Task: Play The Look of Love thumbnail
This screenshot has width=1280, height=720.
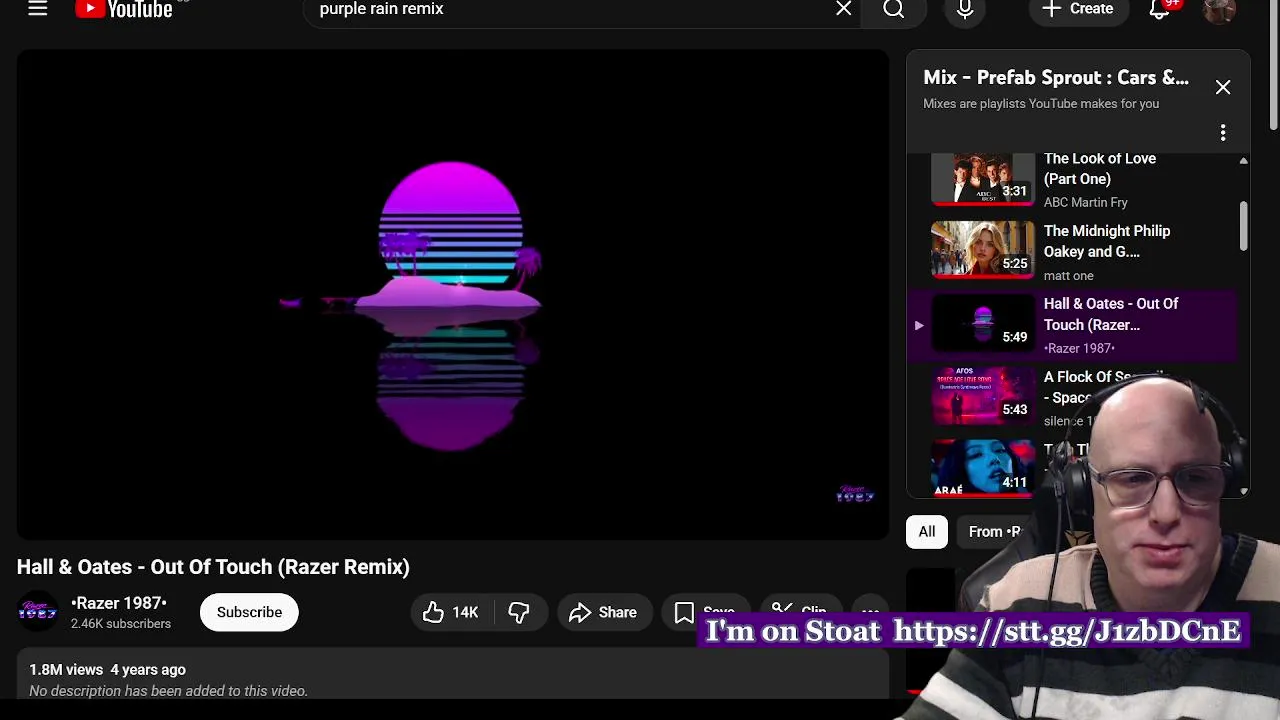Action: [x=983, y=179]
